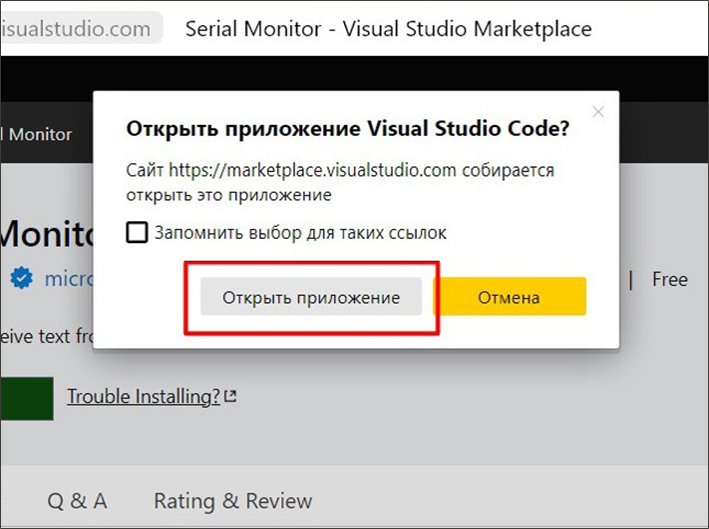Click the marketplace.visualstudio.com URL text in dialog
The image size is (709, 529).
pyautogui.click(x=312, y=170)
